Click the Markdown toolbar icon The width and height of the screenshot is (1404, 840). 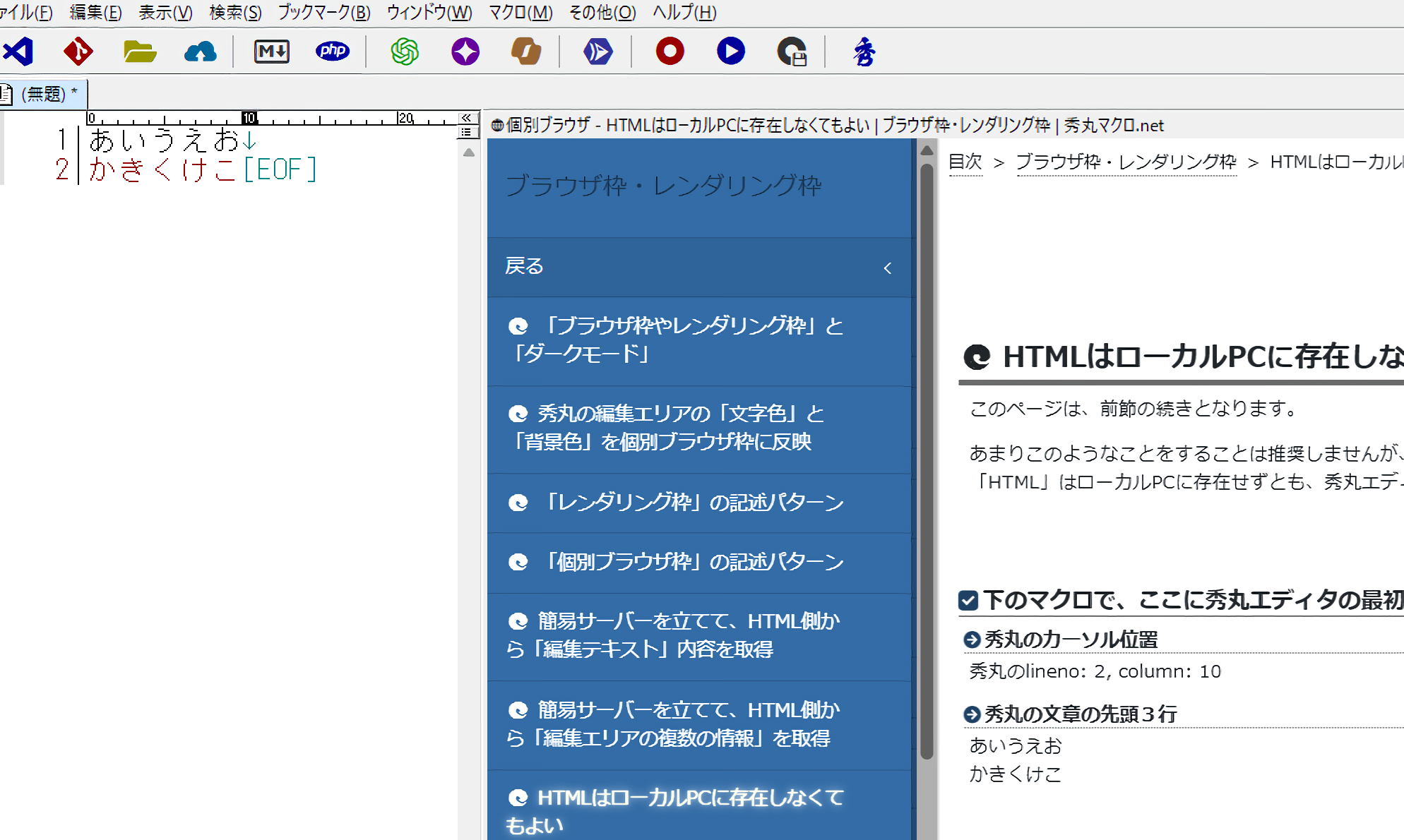click(x=272, y=52)
